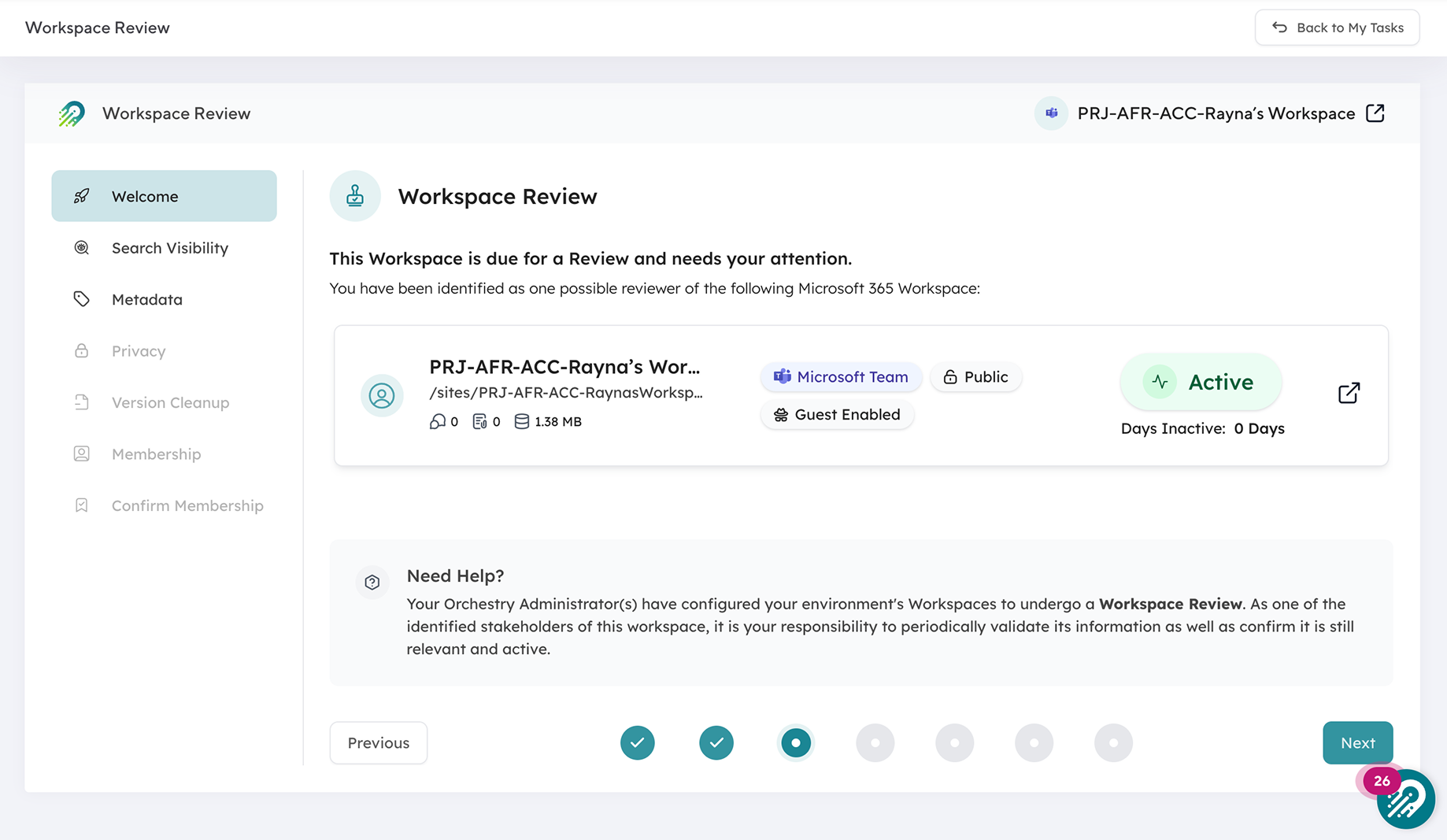
Task: Click the Need Help question icon
Action: 372,583
